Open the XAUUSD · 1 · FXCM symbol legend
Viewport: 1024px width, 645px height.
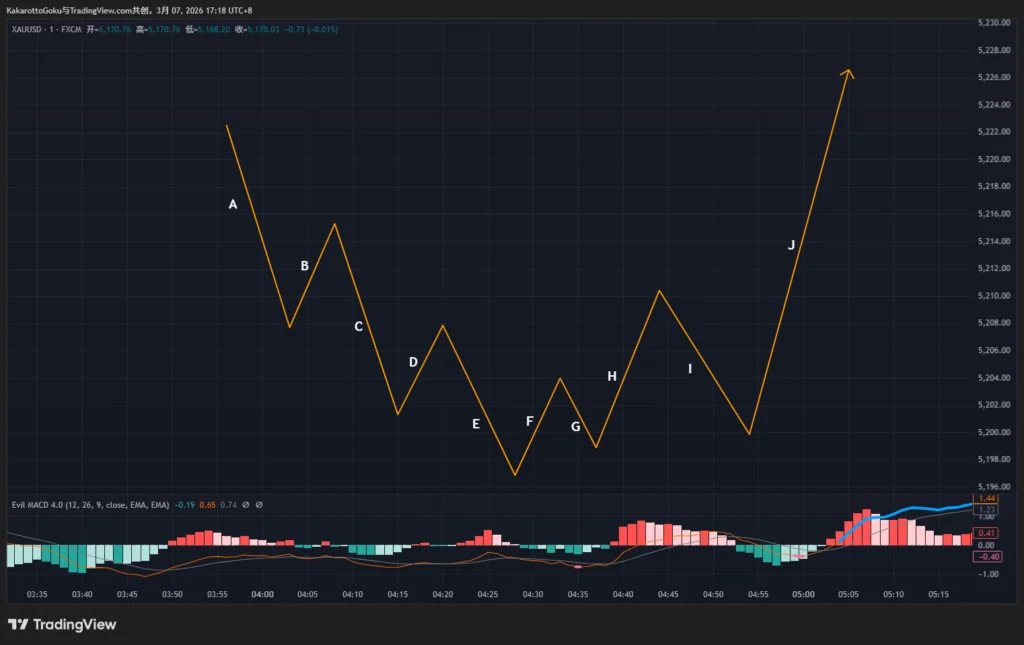pyautogui.click(x=46, y=29)
